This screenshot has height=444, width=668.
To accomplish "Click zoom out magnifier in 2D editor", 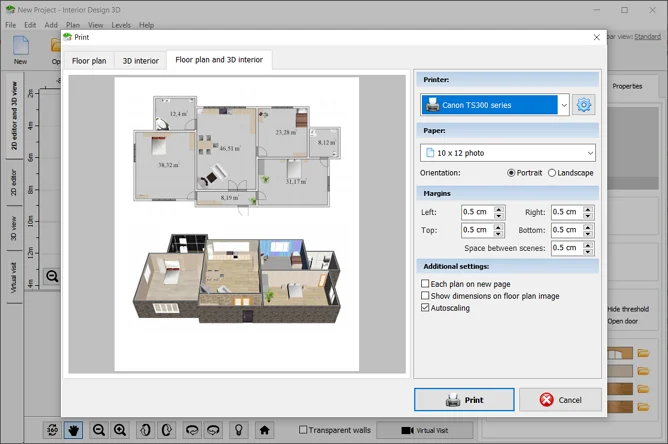I will 52,276.
